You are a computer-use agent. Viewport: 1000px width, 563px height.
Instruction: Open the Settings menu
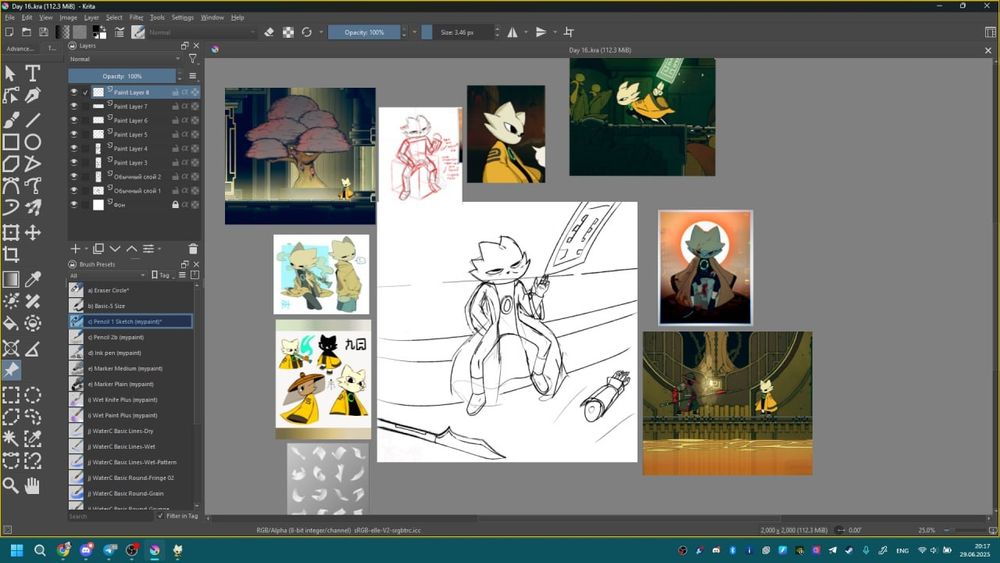pyautogui.click(x=182, y=17)
